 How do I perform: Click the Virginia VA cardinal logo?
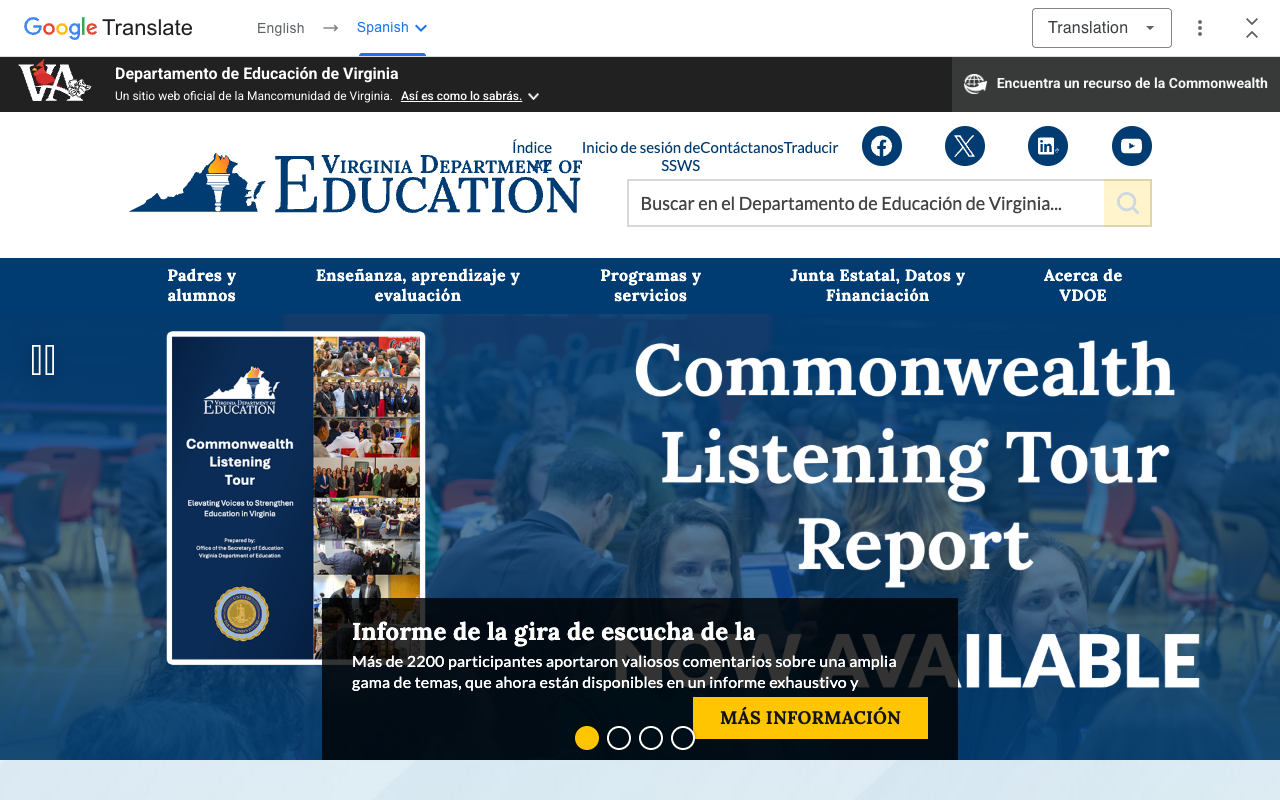(55, 82)
